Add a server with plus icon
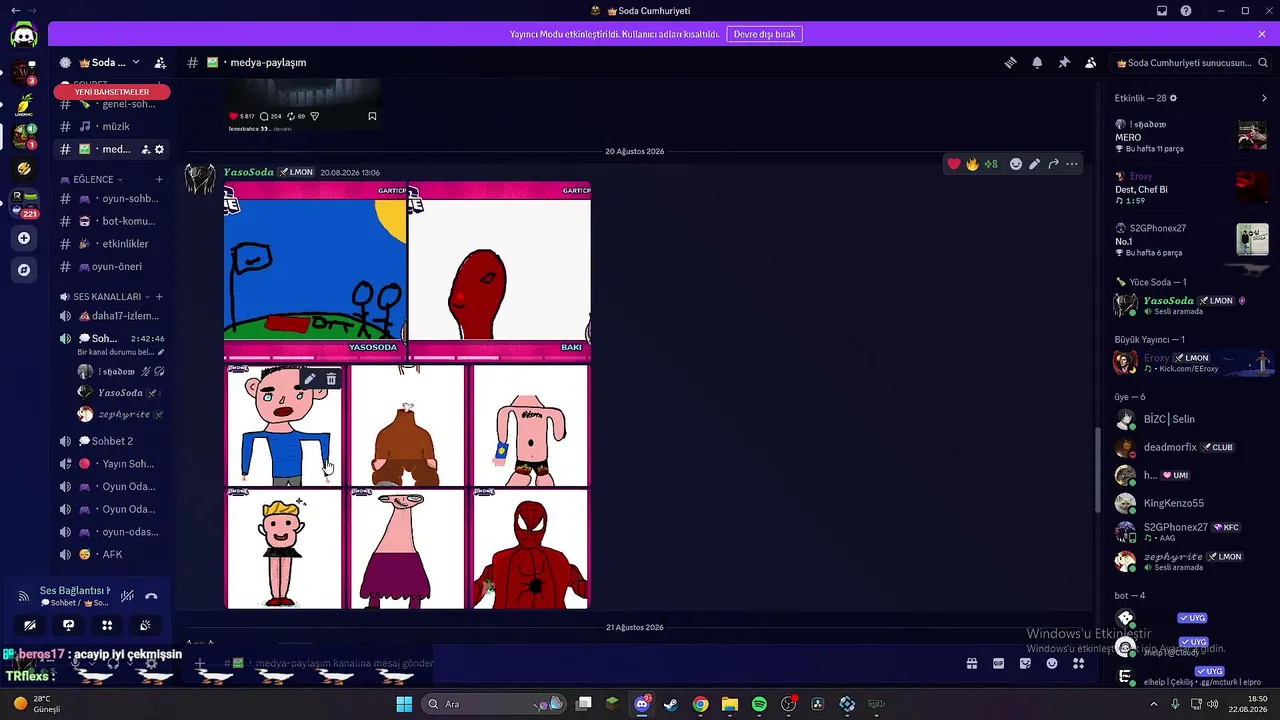1280x720 pixels. 24,238
